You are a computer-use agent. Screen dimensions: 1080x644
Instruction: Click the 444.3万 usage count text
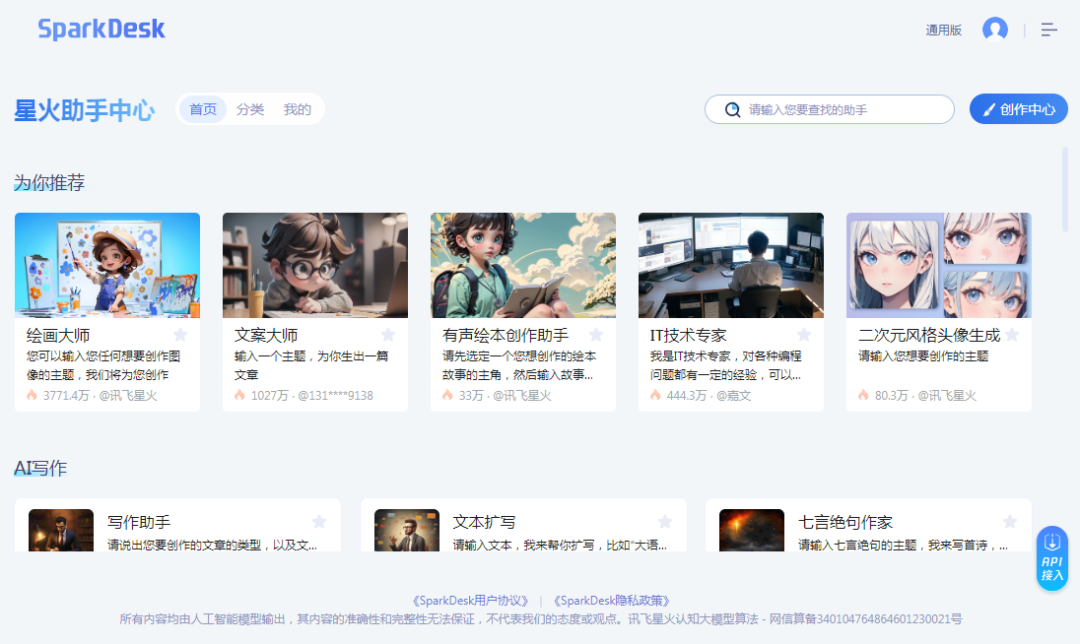click(687, 395)
